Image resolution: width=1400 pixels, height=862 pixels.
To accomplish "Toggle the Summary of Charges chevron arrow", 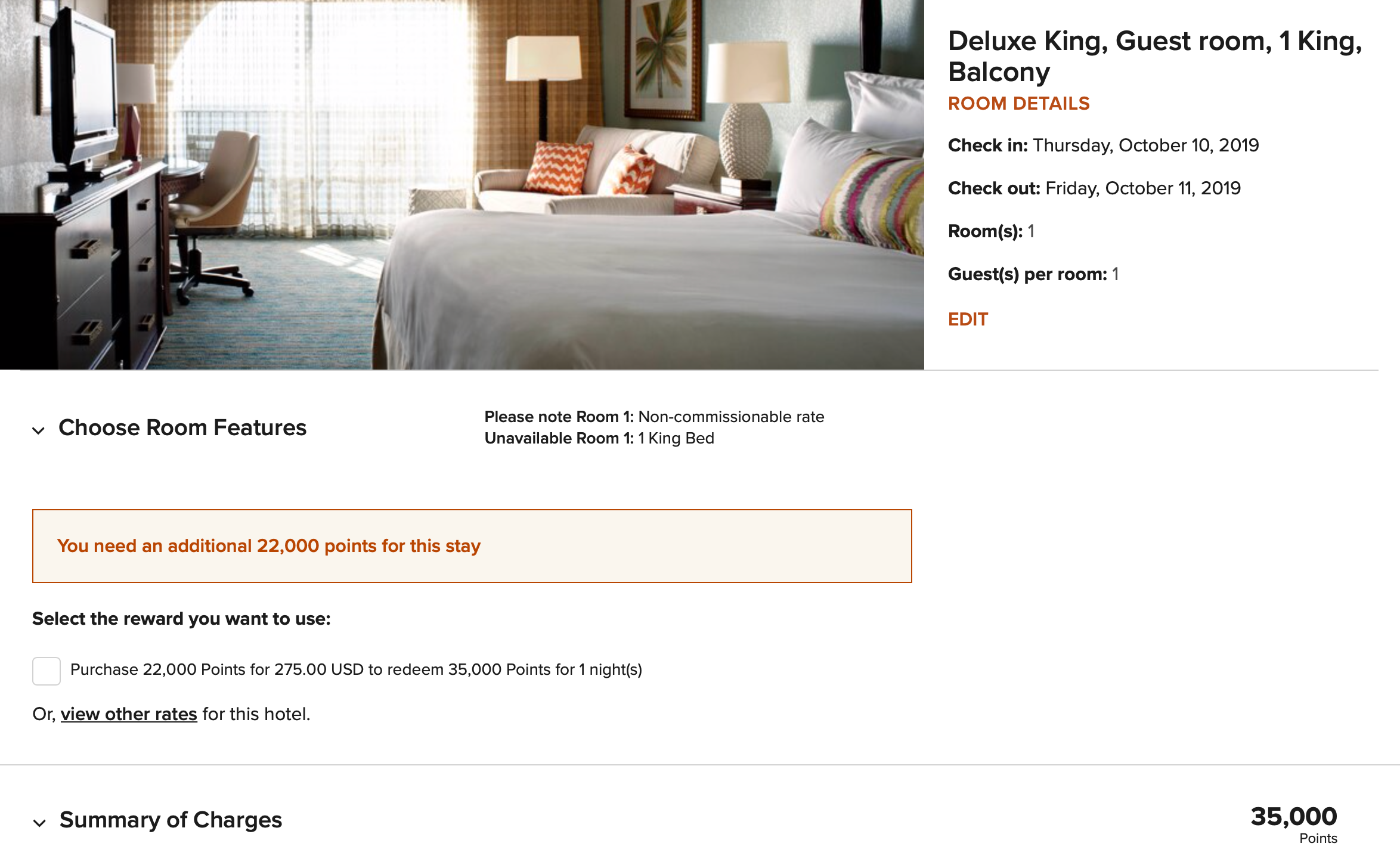I will pyautogui.click(x=40, y=823).
